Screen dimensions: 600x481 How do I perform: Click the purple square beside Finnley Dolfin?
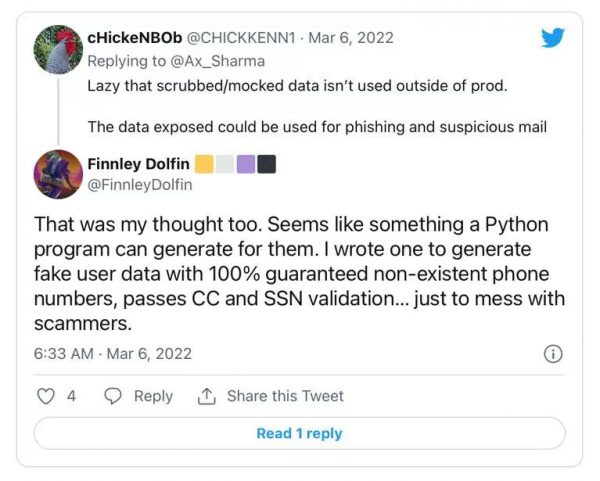click(x=245, y=164)
